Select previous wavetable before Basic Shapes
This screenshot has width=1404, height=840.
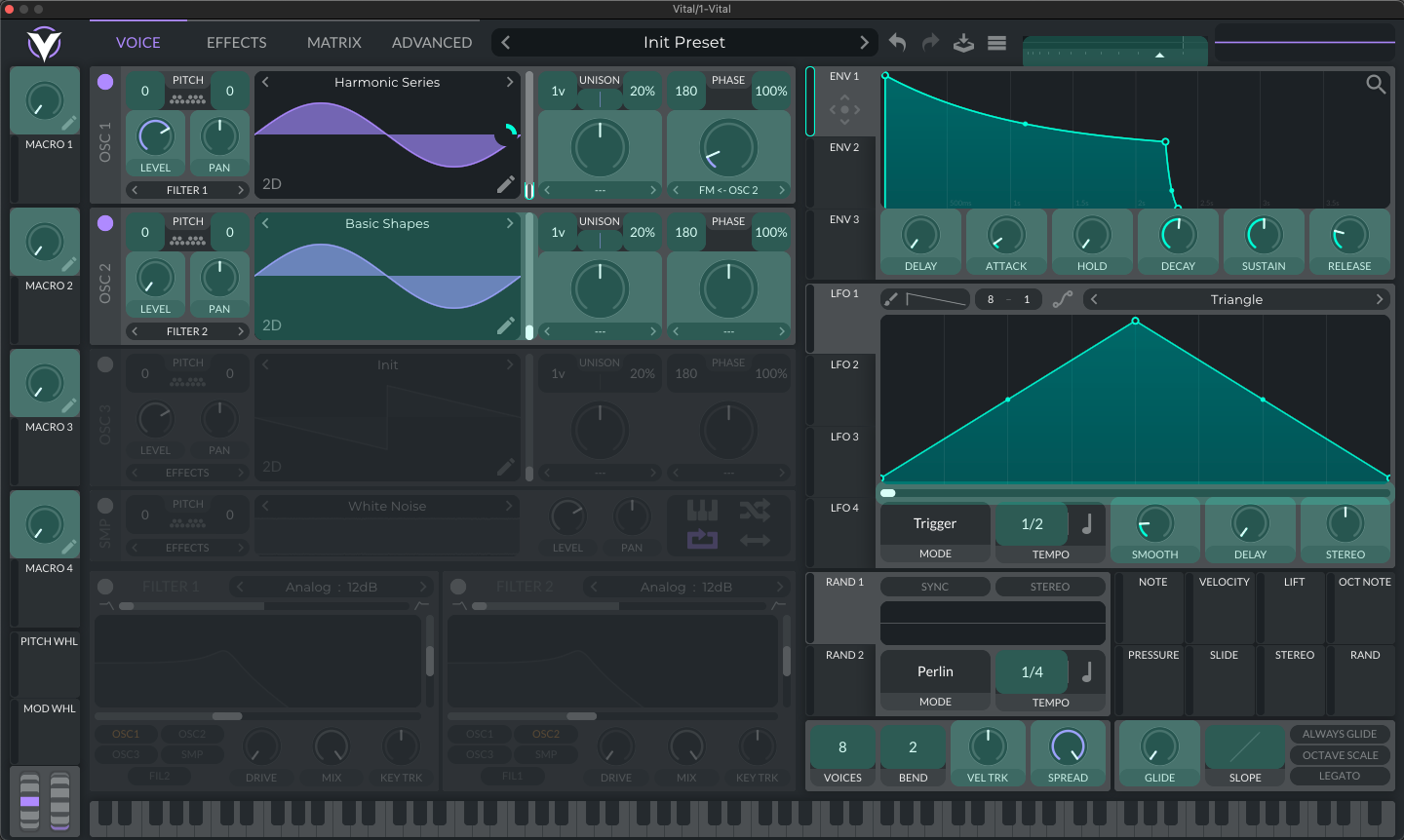(265, 224)
